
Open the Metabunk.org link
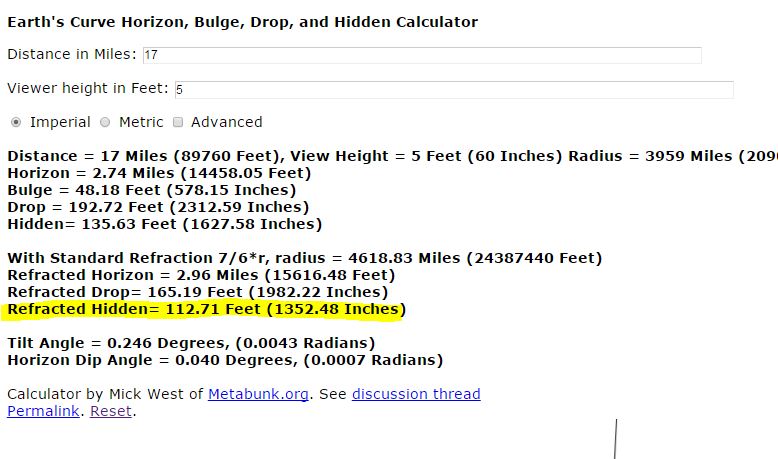[x=258, y=394]
